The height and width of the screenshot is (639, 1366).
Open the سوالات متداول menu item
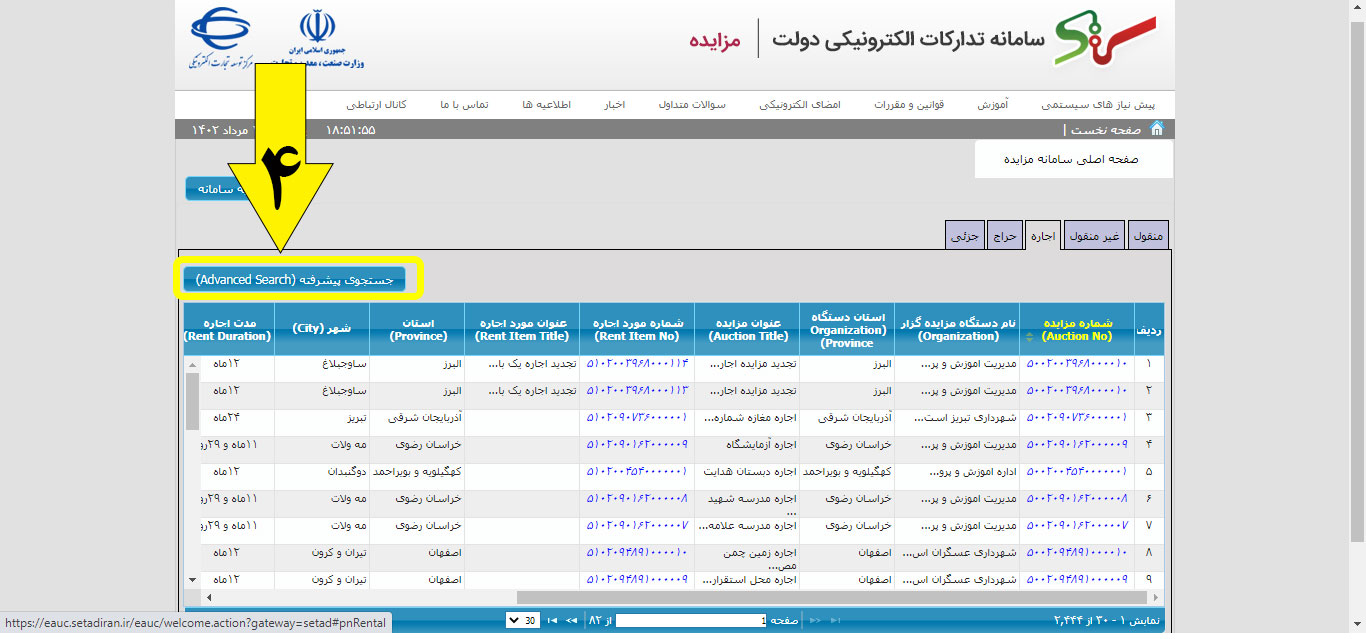click(x=692, y=105)
